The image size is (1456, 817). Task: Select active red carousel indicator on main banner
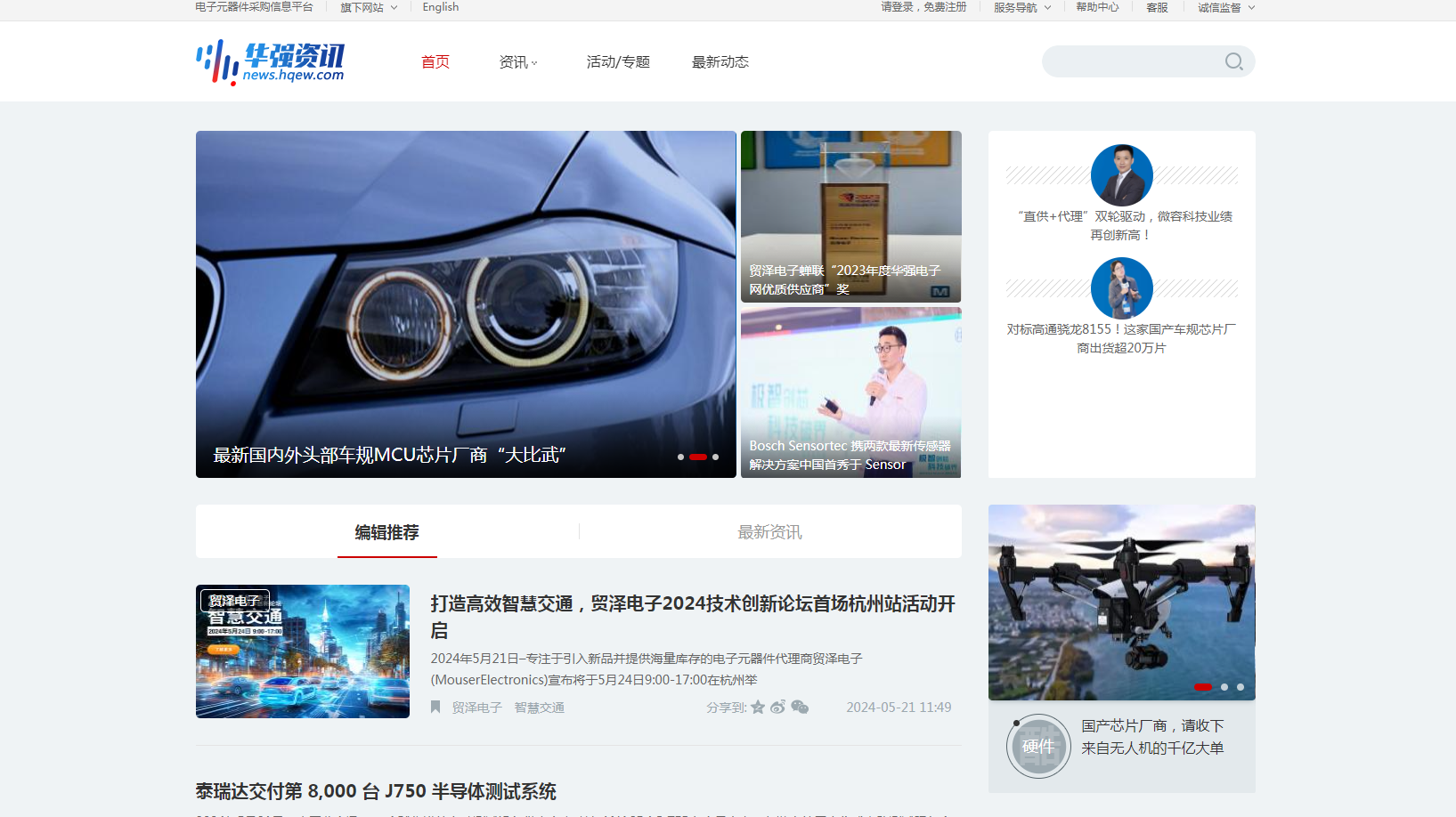click(x=698, y=457)
